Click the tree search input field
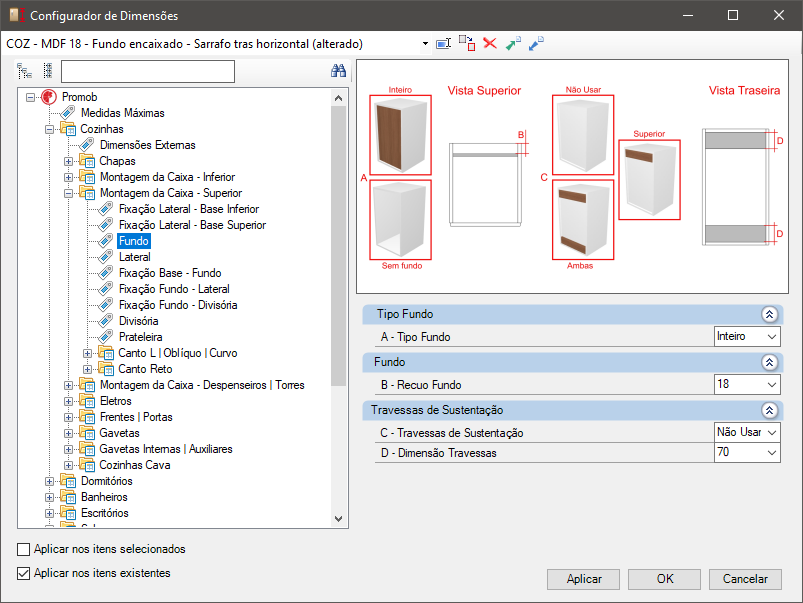803x603 pixels. [148, 71]
